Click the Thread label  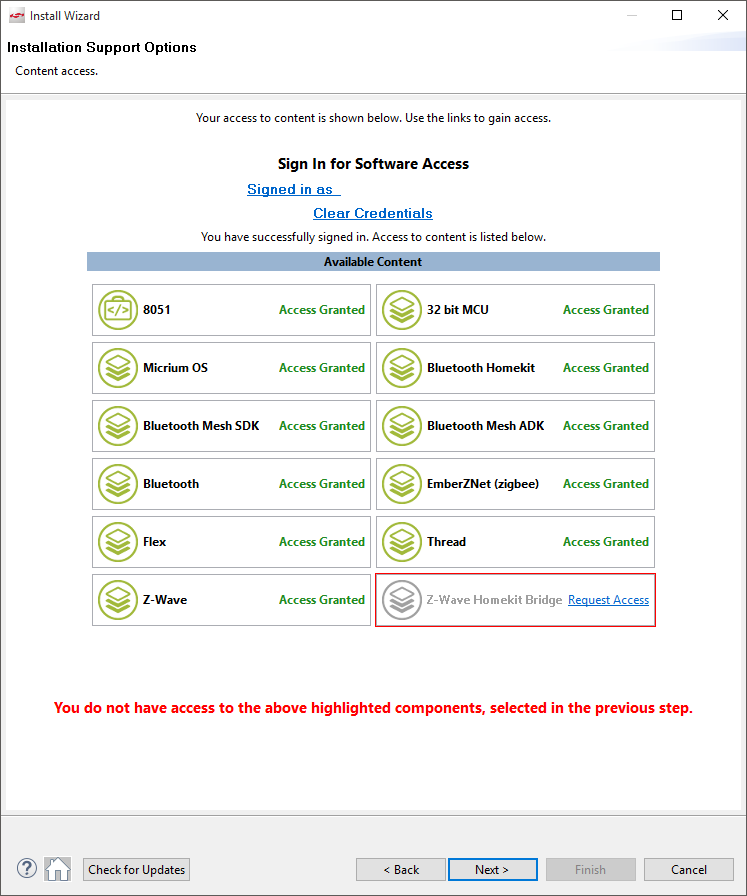point(446,542)
